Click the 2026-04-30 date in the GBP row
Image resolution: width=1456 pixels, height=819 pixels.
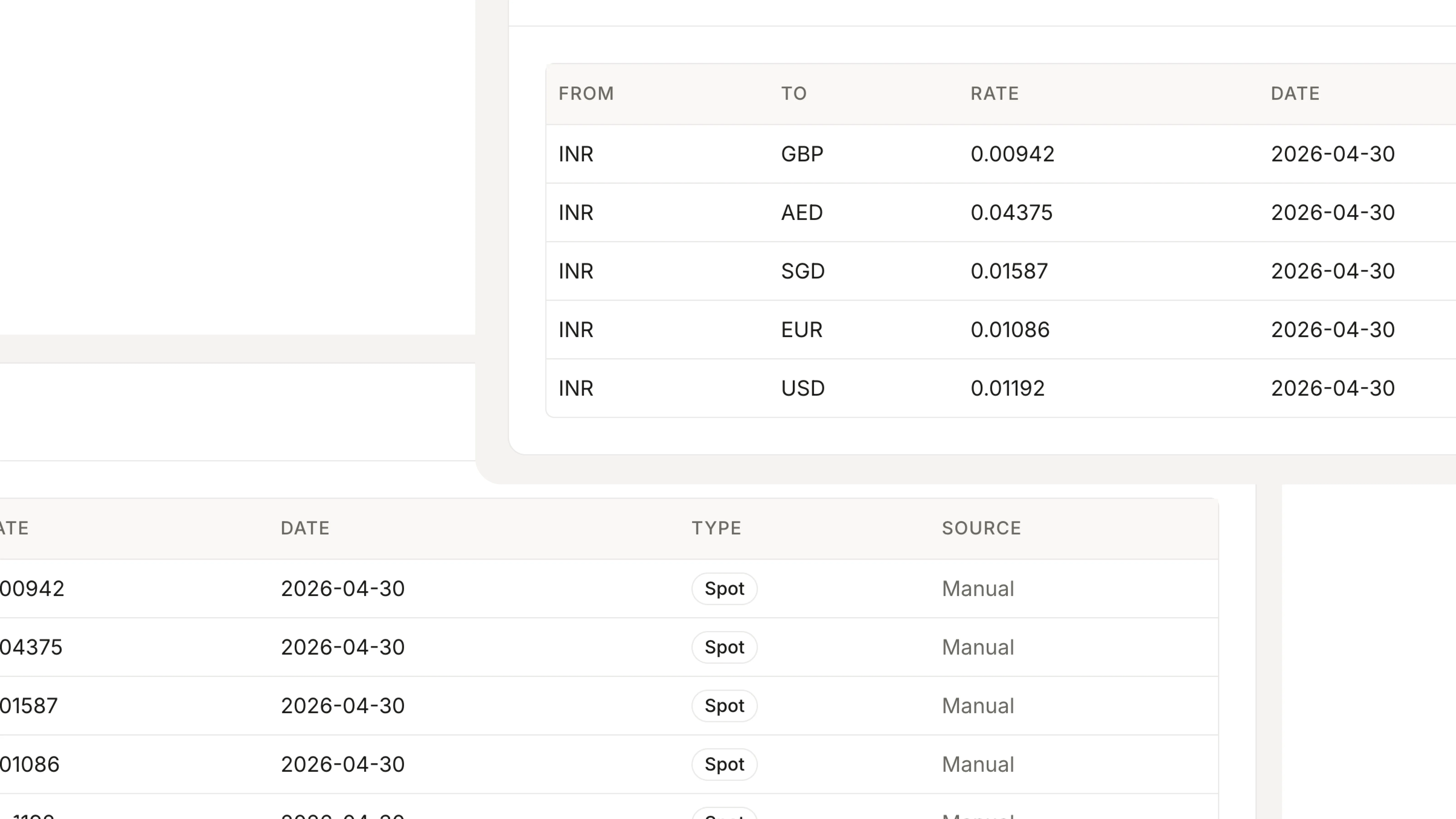pyautogui.click(x=1333, y=154)
